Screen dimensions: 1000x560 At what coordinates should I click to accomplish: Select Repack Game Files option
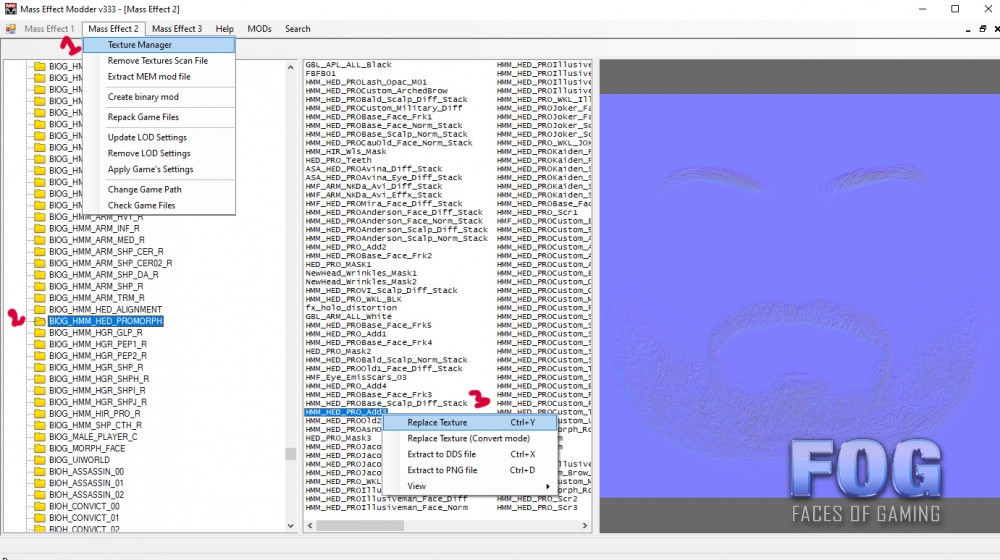tap(143, 117)
